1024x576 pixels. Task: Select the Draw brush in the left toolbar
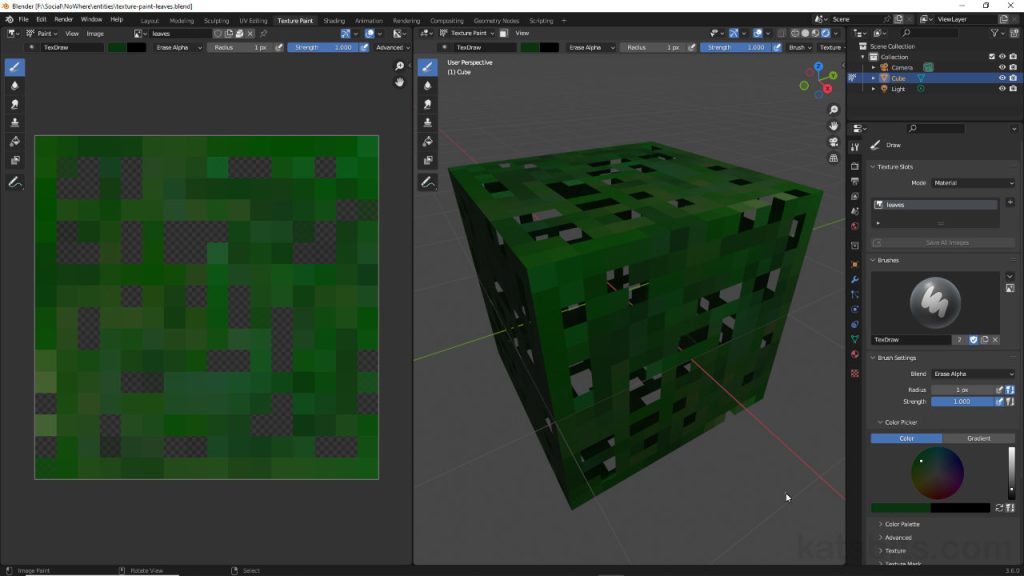pos(13,67)
